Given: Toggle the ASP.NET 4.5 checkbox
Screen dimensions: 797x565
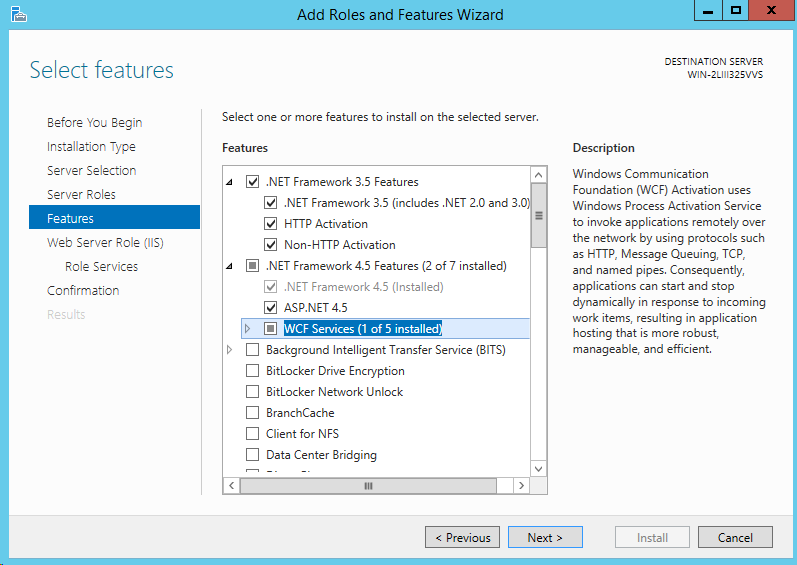Looking at the screenshot, I should (x=270, y=308).
